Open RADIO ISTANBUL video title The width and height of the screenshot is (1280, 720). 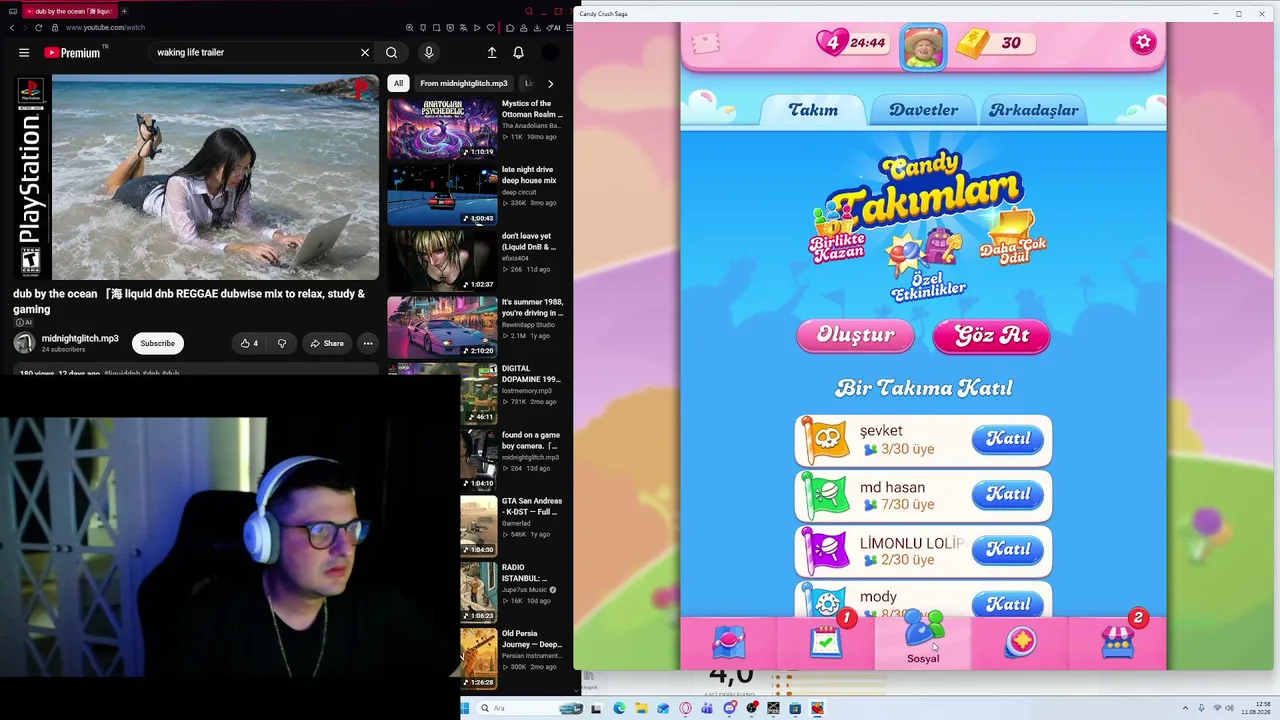[525, 573]
